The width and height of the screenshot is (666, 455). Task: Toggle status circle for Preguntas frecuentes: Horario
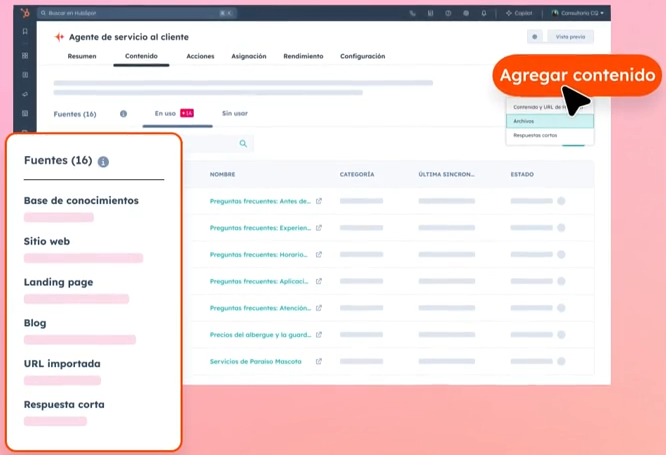click(x=561, y=255)
